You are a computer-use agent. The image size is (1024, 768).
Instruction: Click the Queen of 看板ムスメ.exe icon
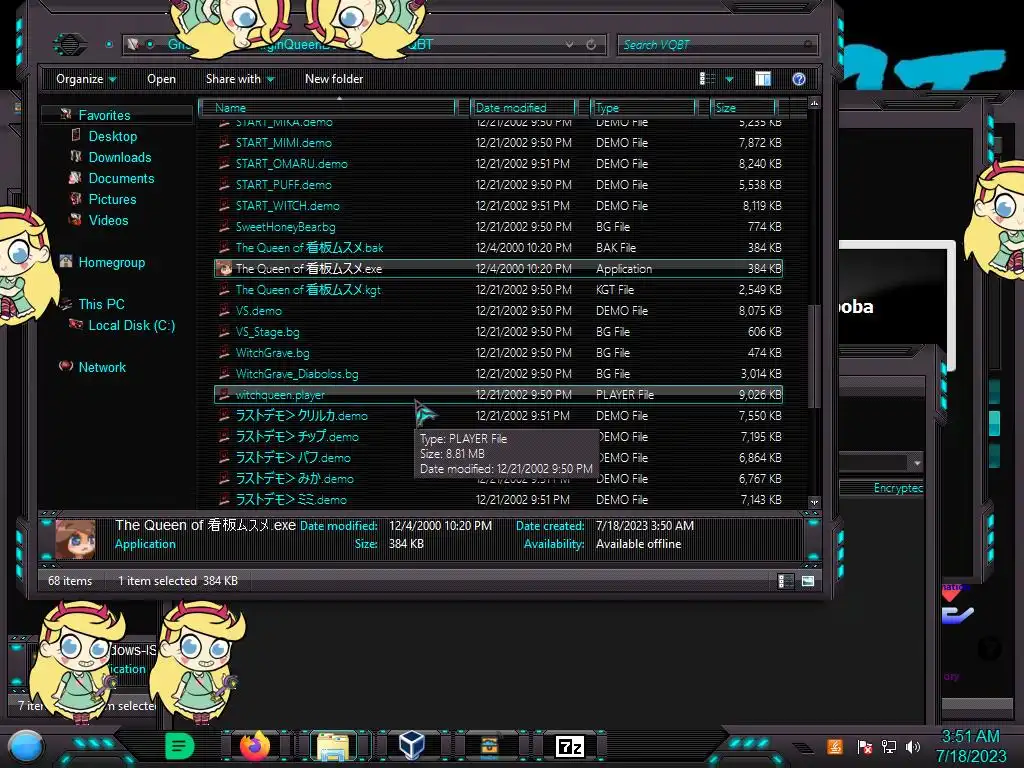click(x=225, y=268)
